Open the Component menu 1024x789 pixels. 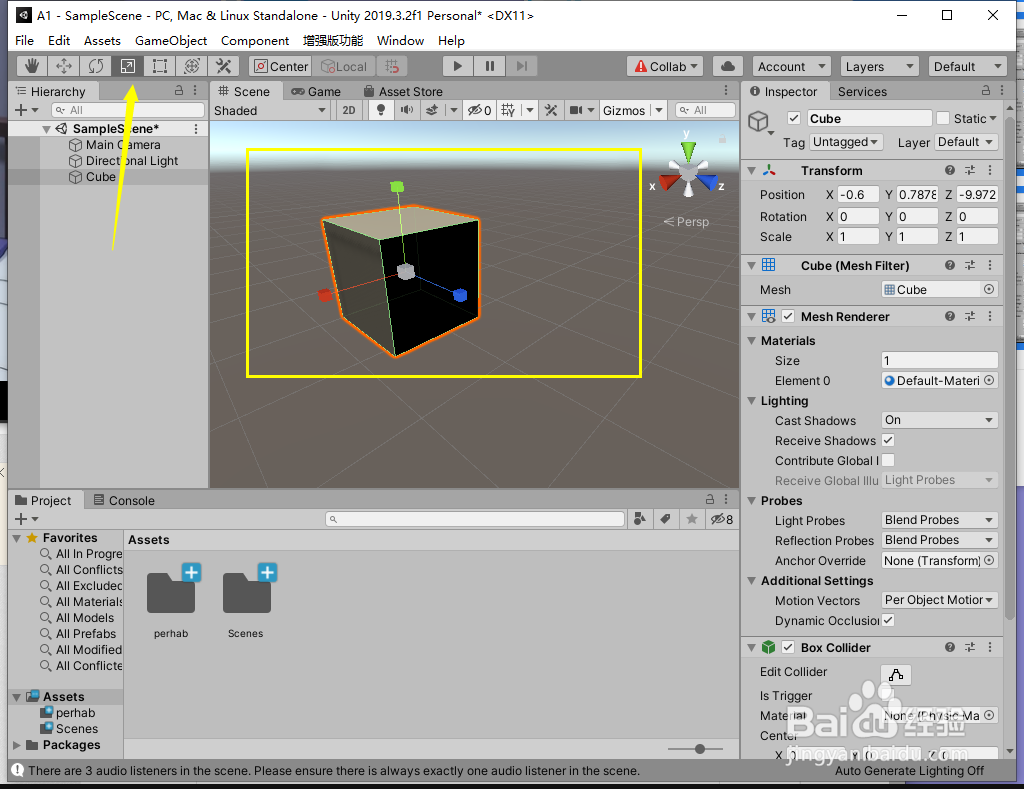pos(255,40)
